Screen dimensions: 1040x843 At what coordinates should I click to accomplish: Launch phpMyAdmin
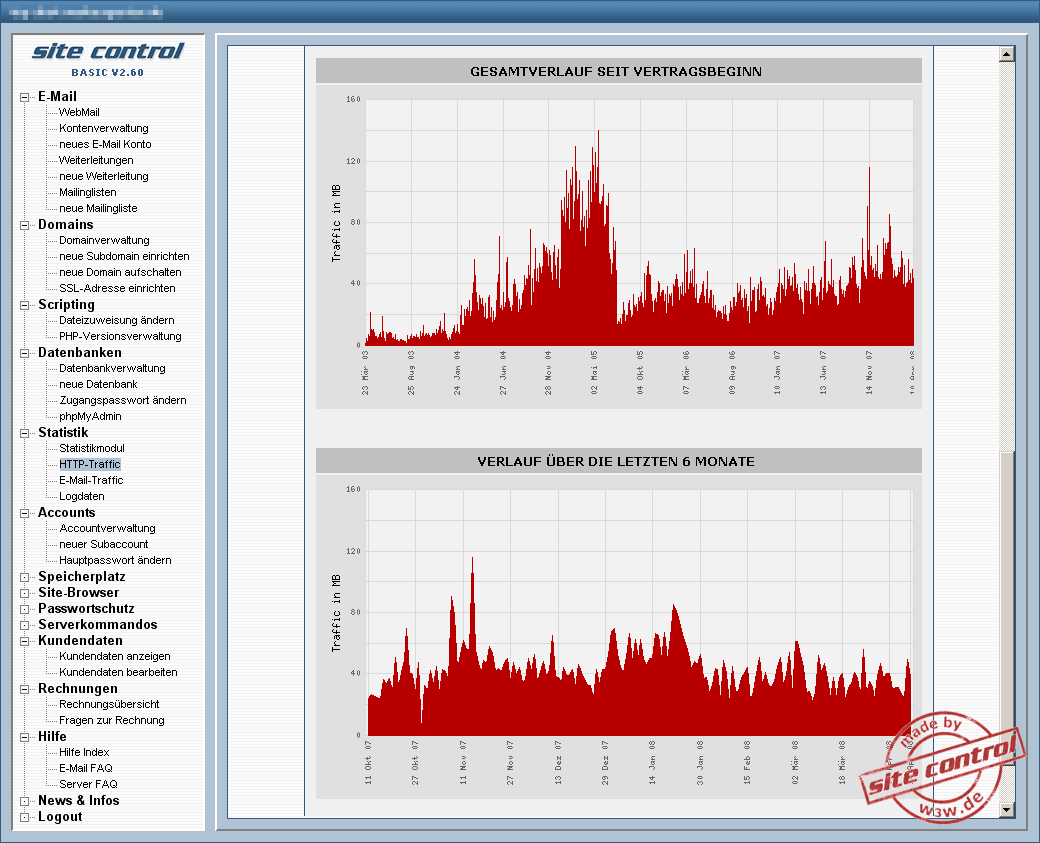tap(90, 416)
